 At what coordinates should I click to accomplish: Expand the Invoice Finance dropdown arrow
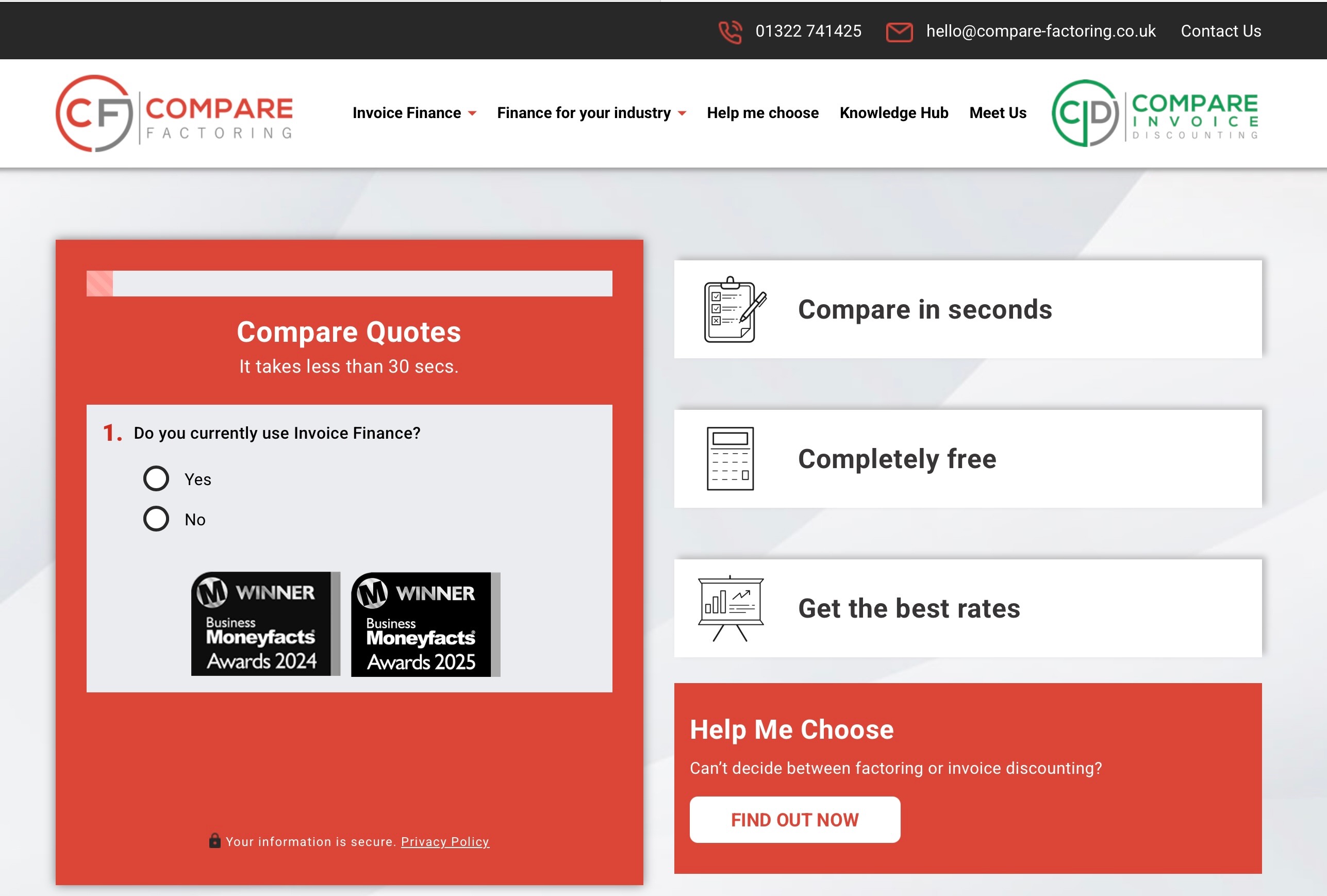click(472, 113)
